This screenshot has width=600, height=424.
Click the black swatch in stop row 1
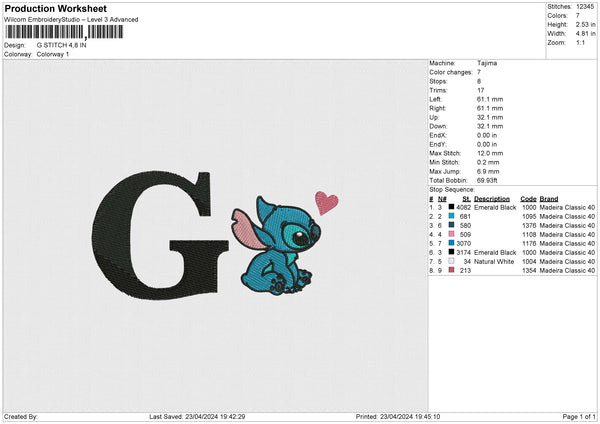[x=452, y=207]
